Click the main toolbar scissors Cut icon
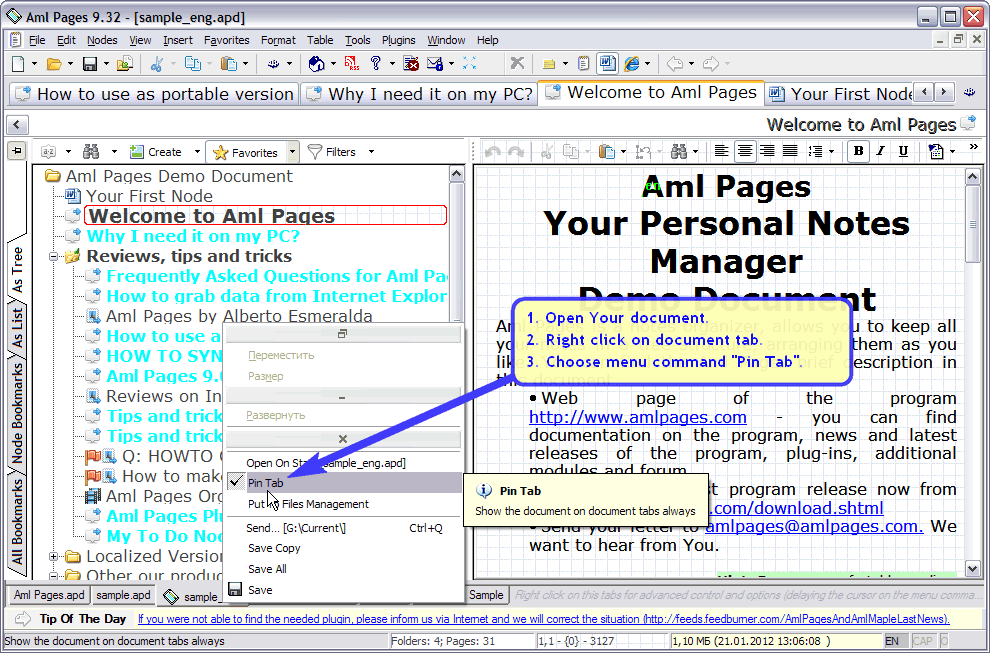Image resolution: width=990 pixels, height=653 pixels. tap(157, 63)
